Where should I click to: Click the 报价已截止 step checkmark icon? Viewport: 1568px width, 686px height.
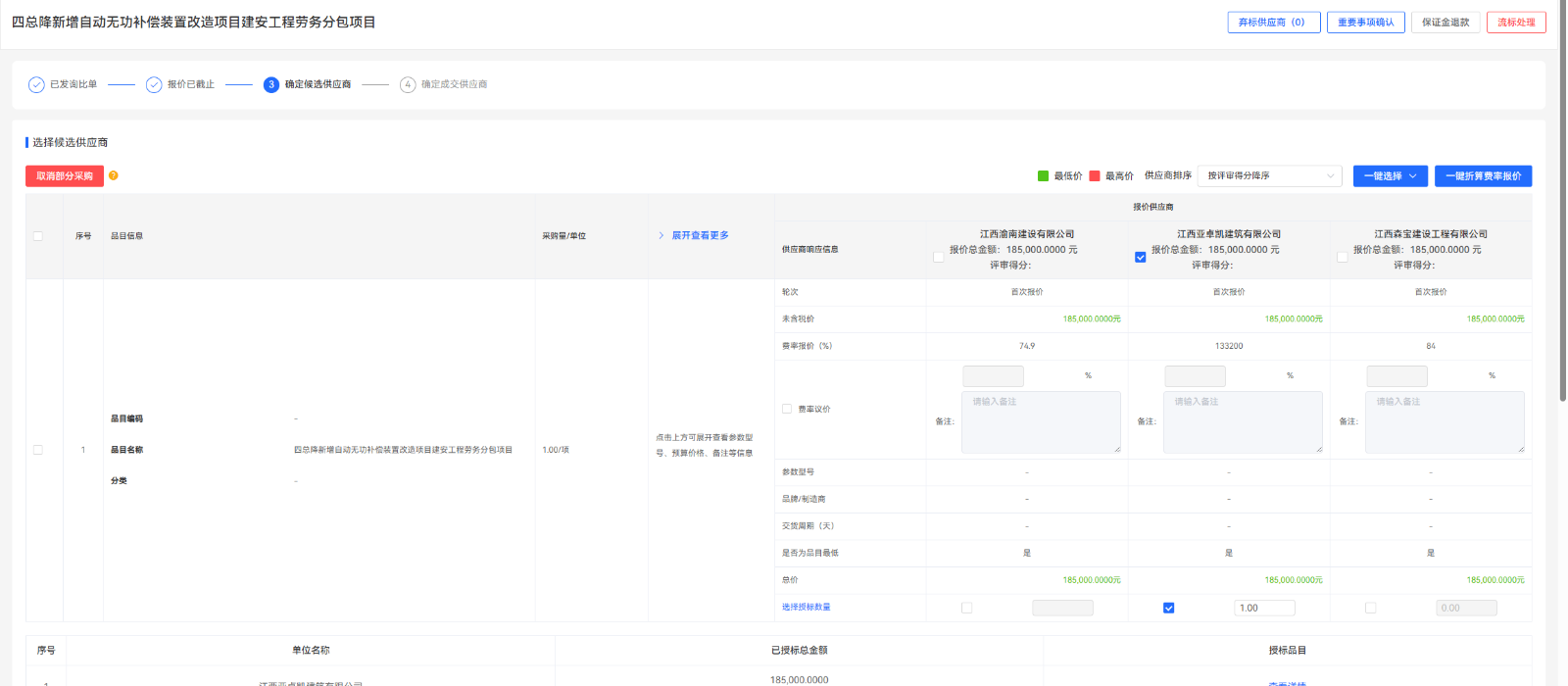[154, 84]
